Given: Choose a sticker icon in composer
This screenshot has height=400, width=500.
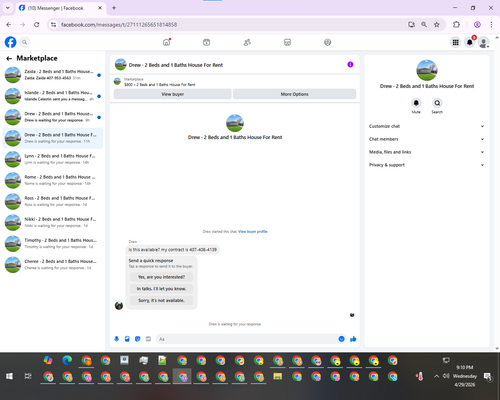Looking at the screenshot, I should tap(137, 339).
